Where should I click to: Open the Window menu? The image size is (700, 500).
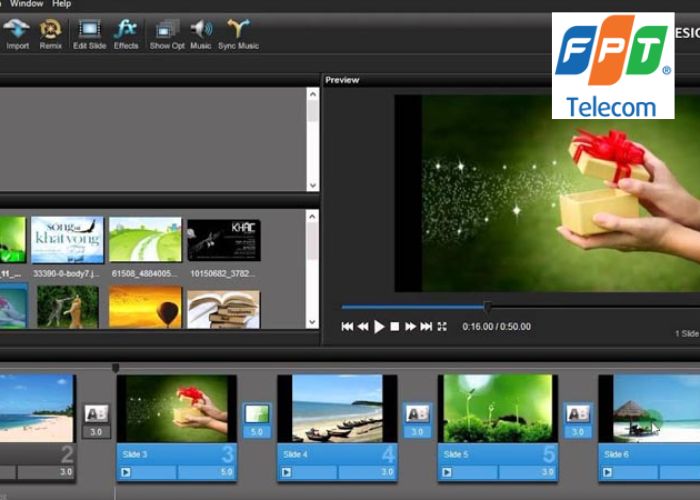tap(26, 4)
